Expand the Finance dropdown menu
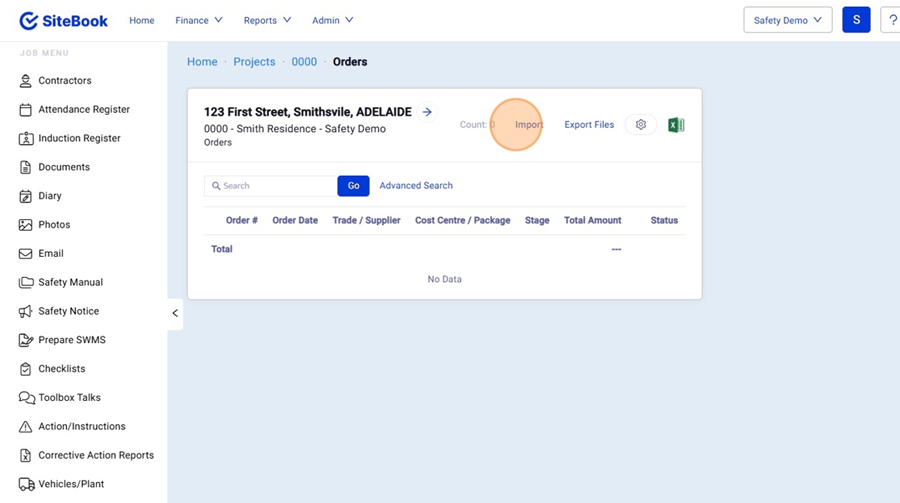900x503 pixels. point(198,20)
